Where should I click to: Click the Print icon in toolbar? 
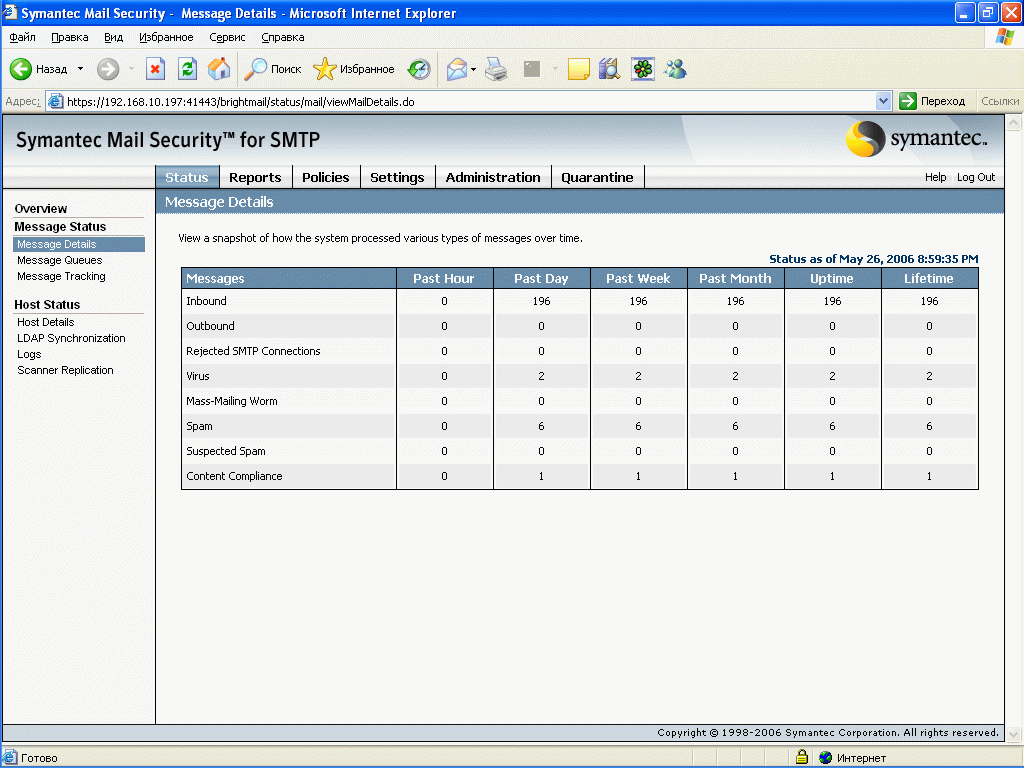tap(496, 69)
